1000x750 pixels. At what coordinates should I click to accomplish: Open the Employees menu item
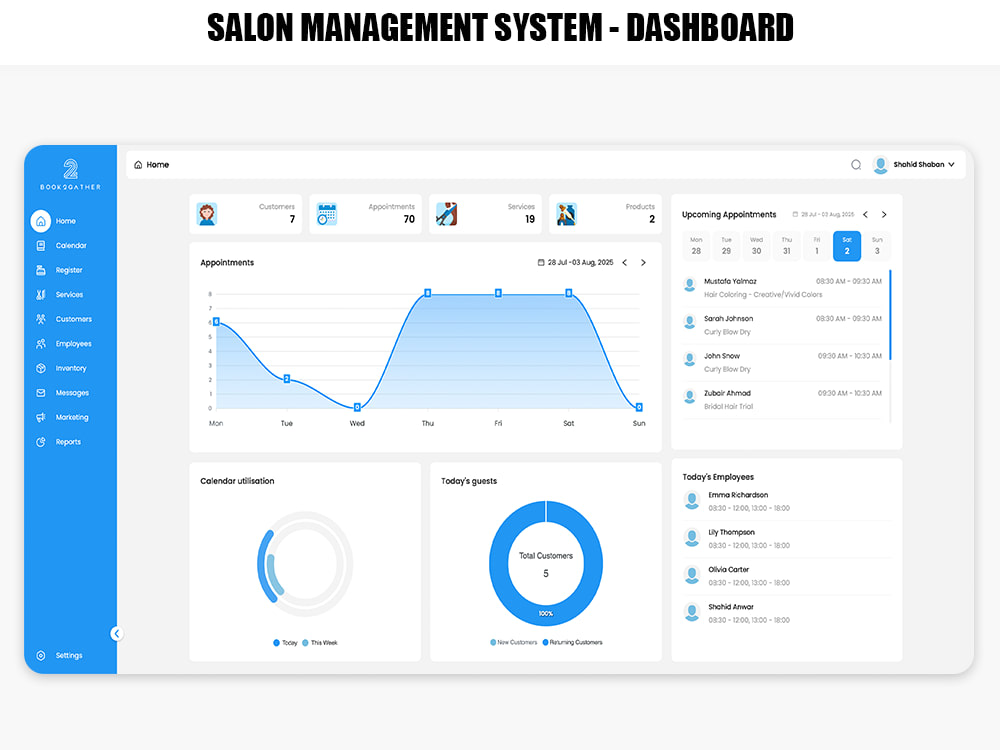(x=73, y=344)
